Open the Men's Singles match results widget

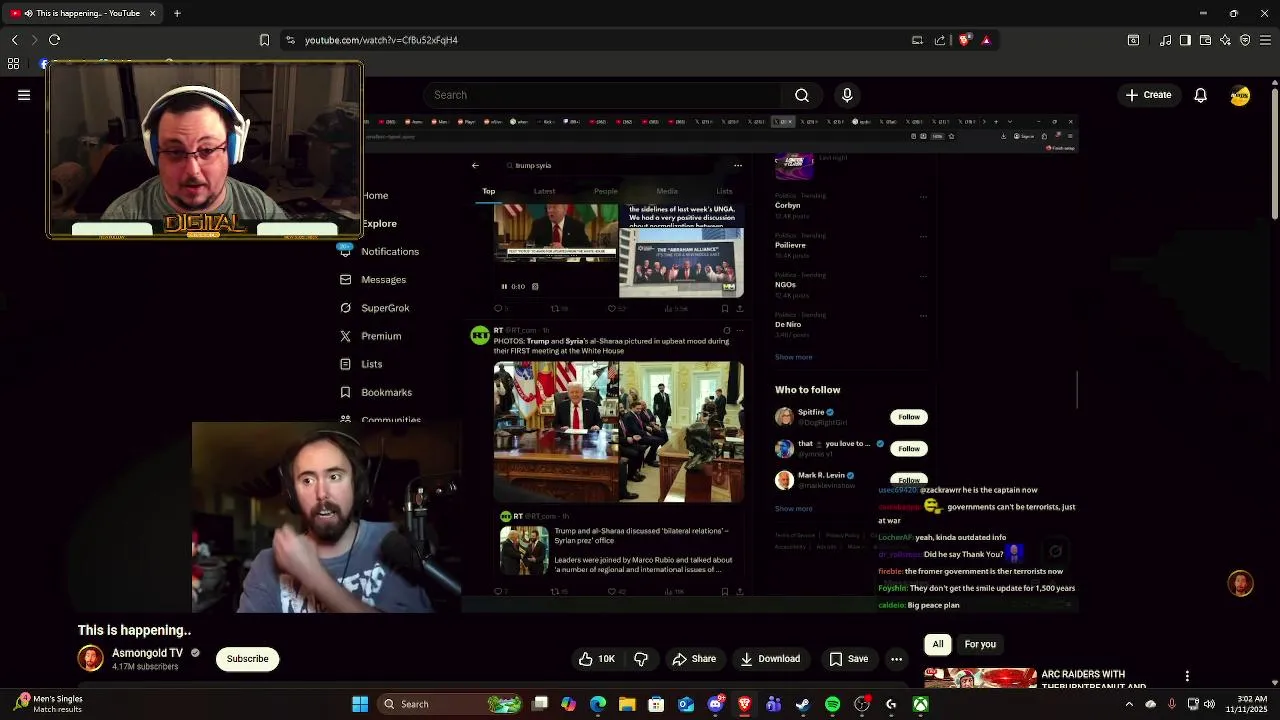(x=48, y=704)
